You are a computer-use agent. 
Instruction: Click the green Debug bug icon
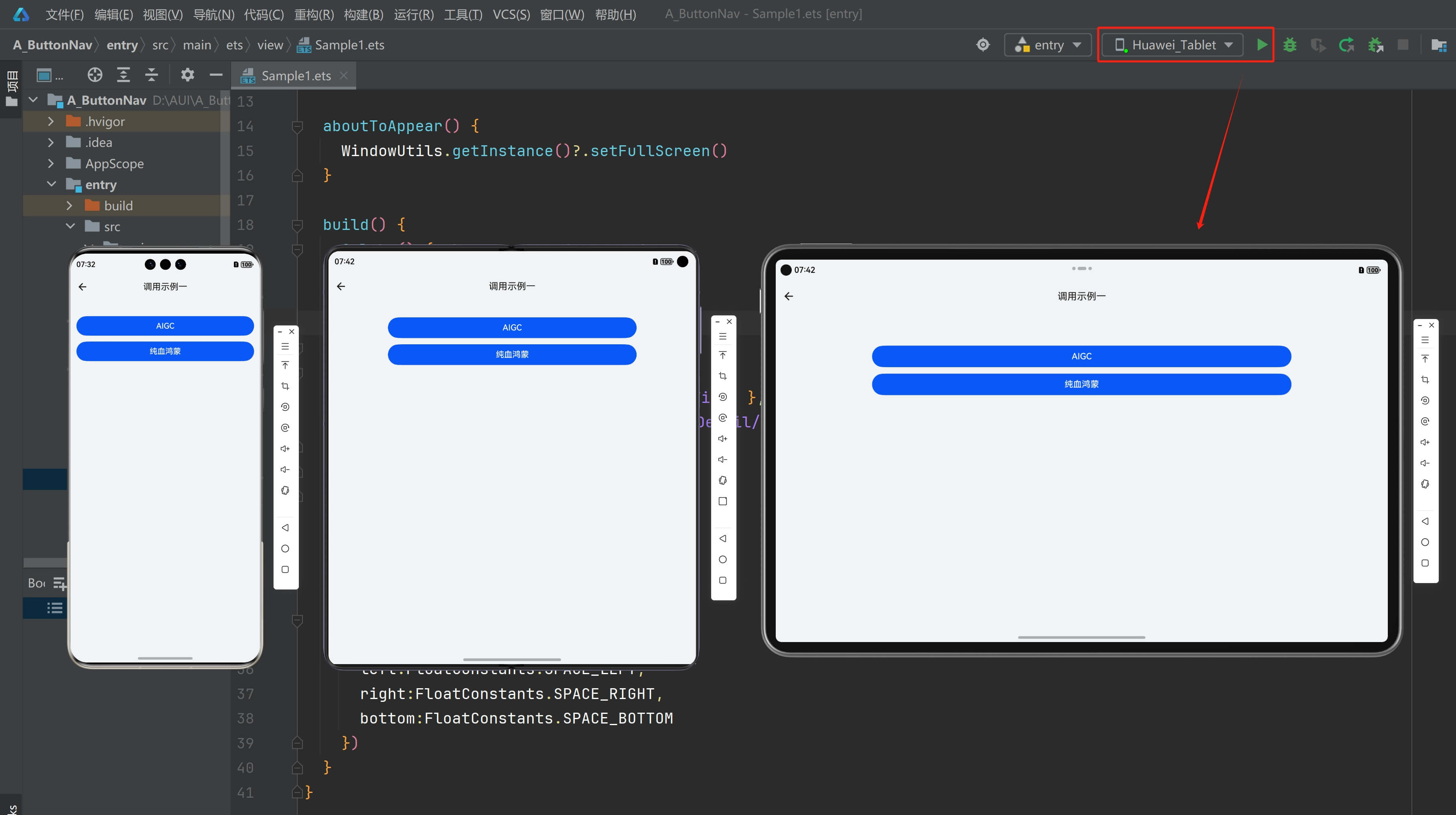point(1290,45)
